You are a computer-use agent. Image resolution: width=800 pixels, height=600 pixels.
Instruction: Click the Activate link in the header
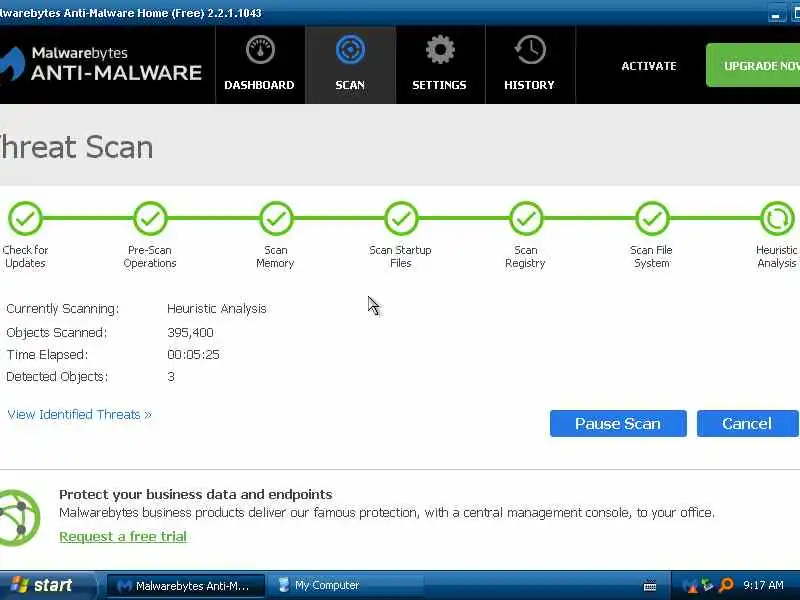(648, 66)
